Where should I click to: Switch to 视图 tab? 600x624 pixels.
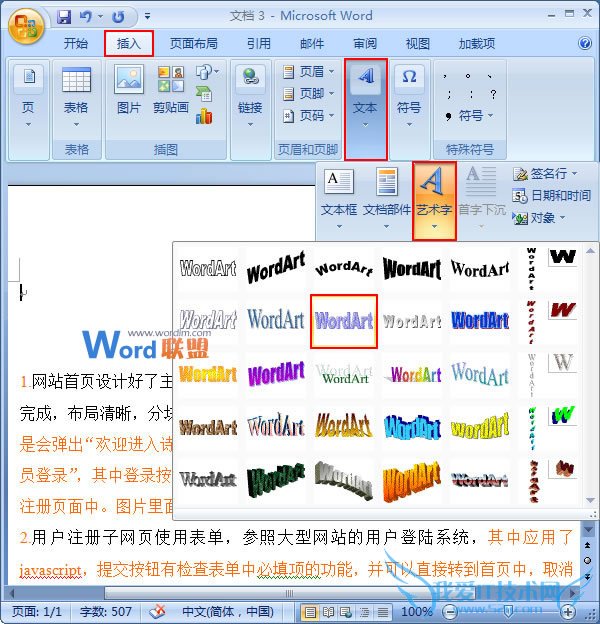pyautogui.click(x=418, y=43)
